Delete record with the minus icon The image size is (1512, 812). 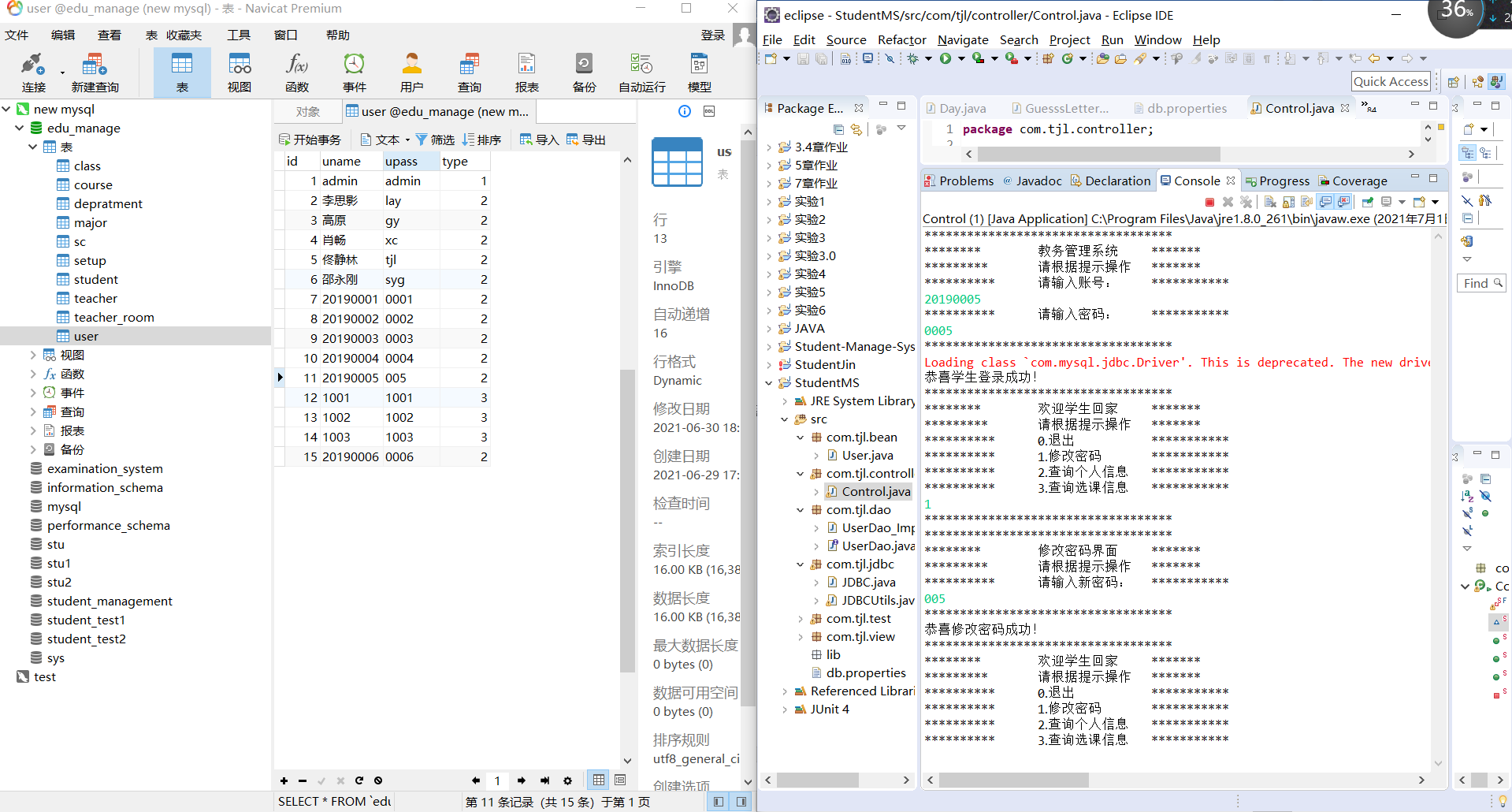tap(303, 780)
